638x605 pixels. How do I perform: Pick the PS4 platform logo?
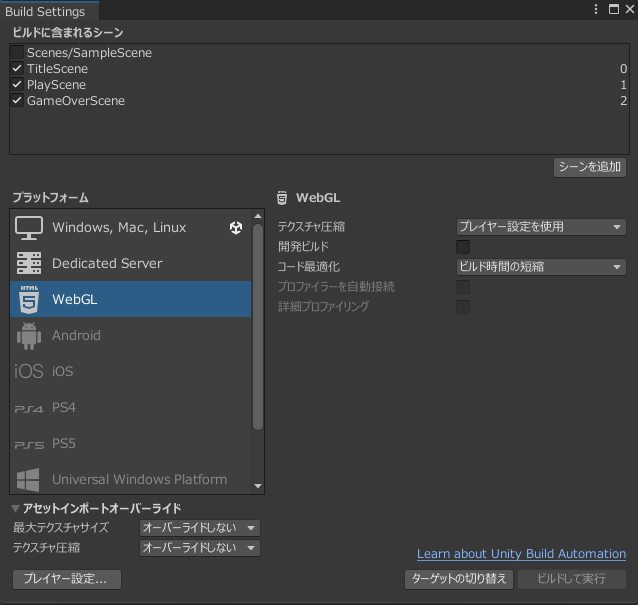[28, 409]
